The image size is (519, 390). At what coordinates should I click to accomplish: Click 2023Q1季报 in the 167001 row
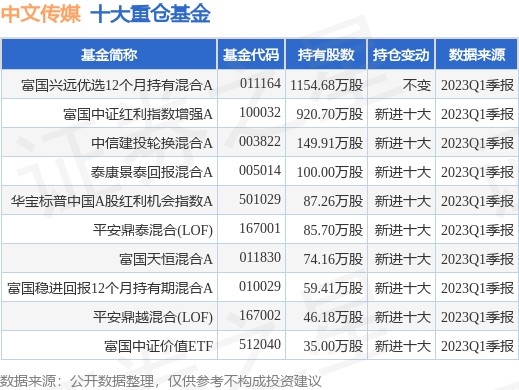pos(477,230)
